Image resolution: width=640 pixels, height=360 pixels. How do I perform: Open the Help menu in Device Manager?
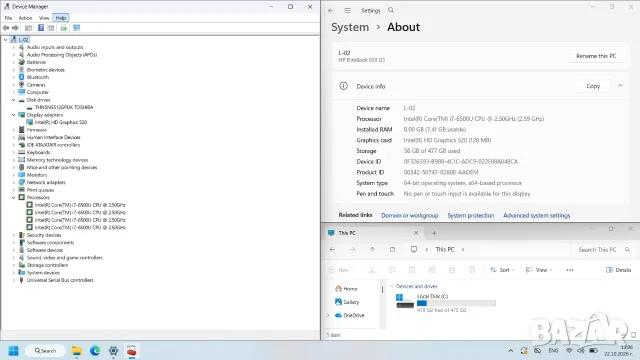point(61,18)
